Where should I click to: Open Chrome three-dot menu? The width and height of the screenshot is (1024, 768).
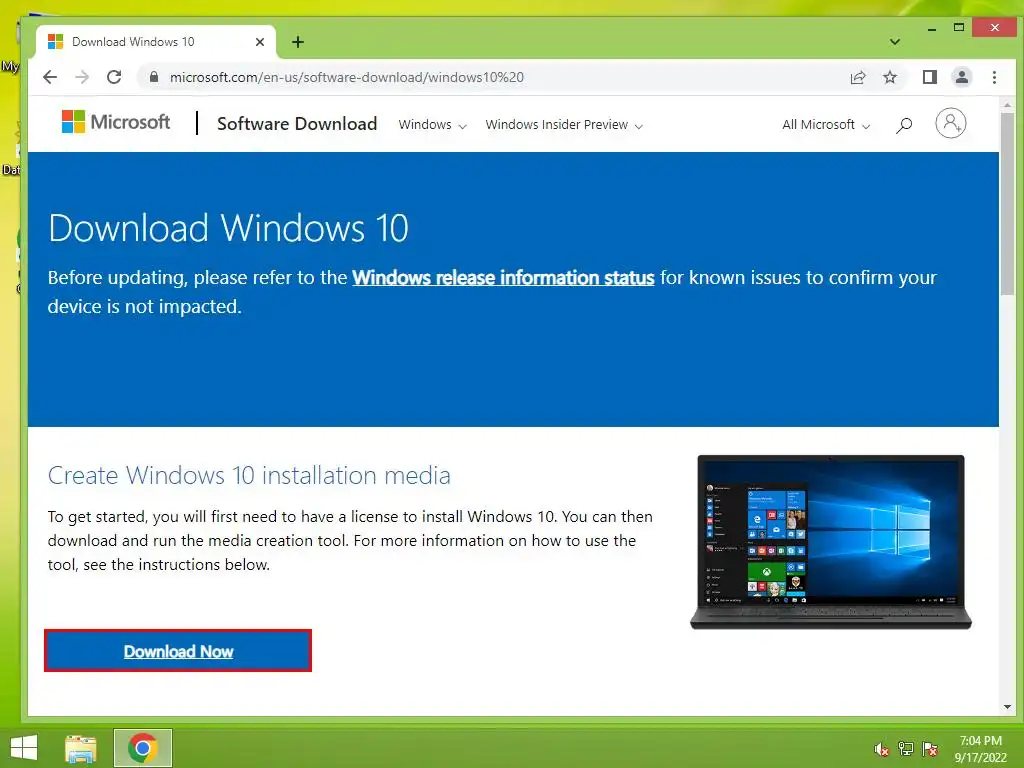coord(994,77)
